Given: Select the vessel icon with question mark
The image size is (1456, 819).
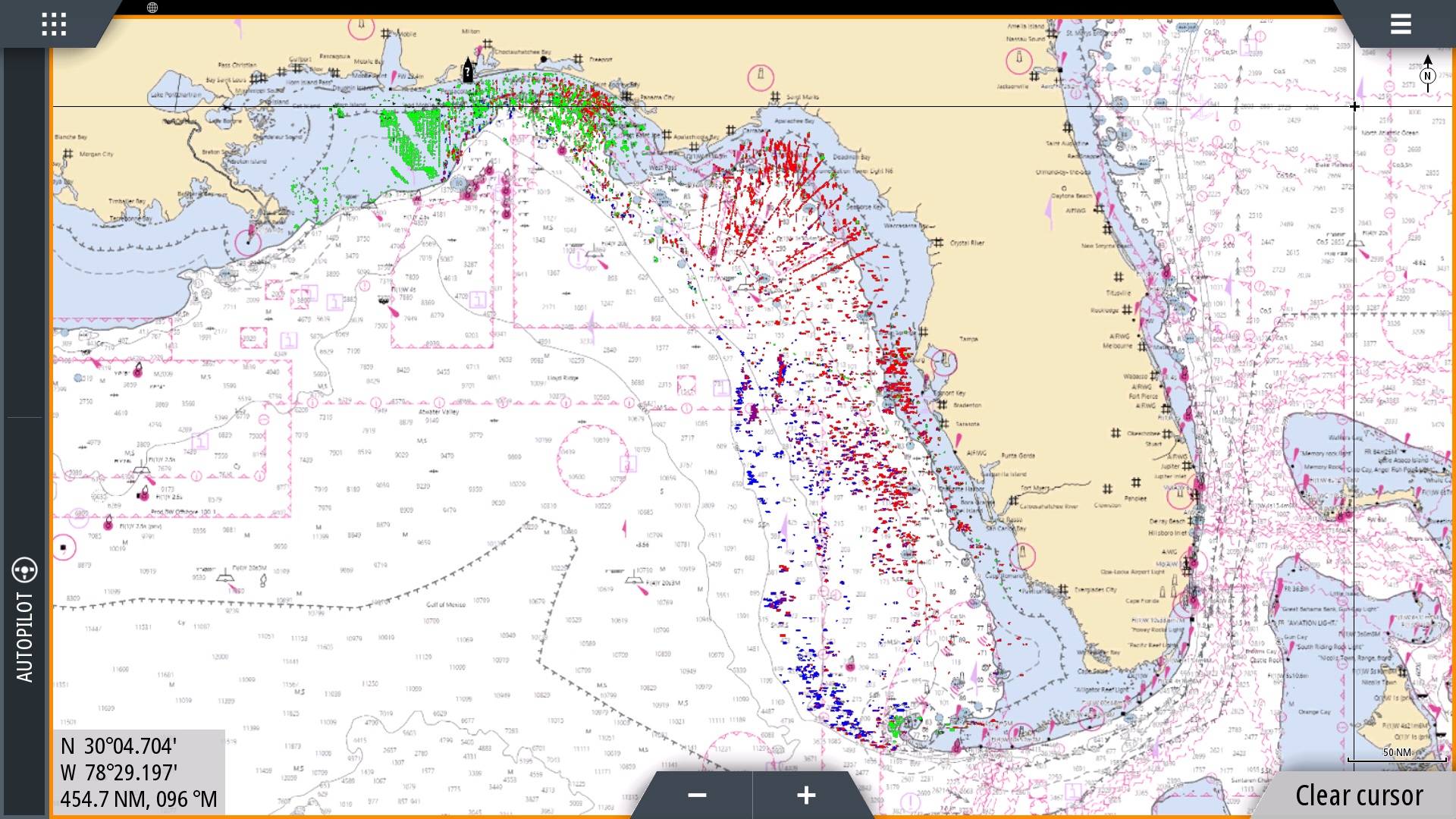Looking at the screenshot, I should click(468, 71).
